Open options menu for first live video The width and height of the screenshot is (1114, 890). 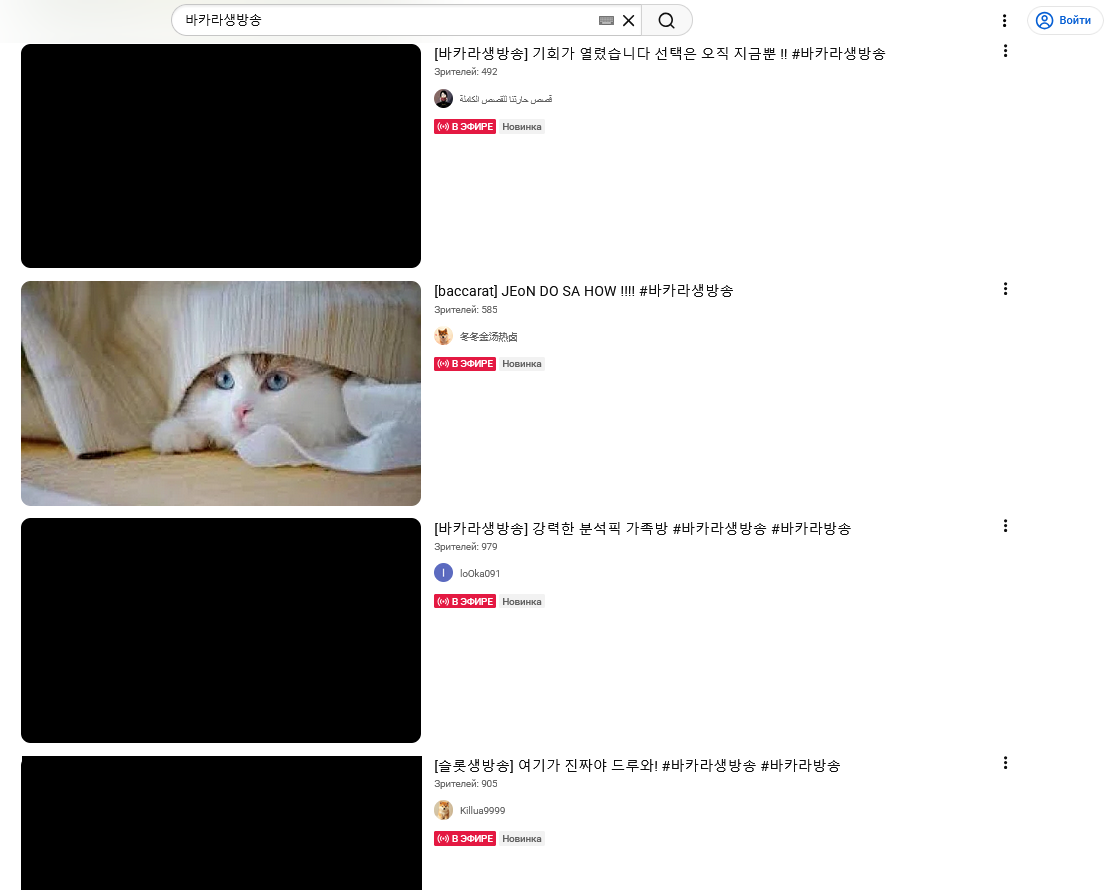(1005, 51)
